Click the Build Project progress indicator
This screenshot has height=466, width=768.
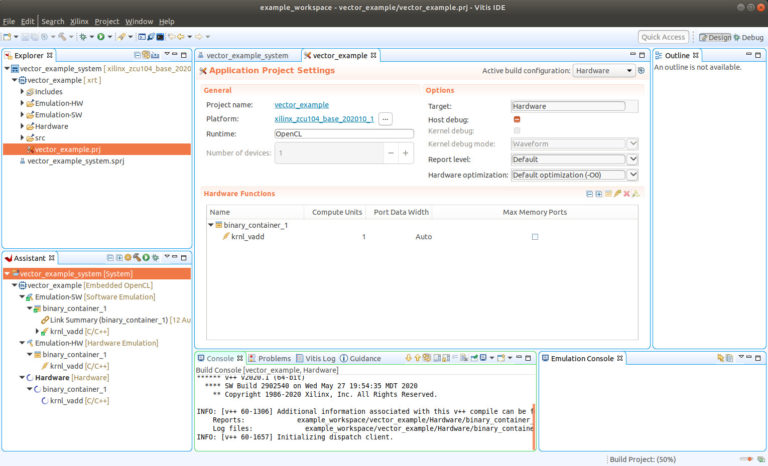tap(645, 458)
